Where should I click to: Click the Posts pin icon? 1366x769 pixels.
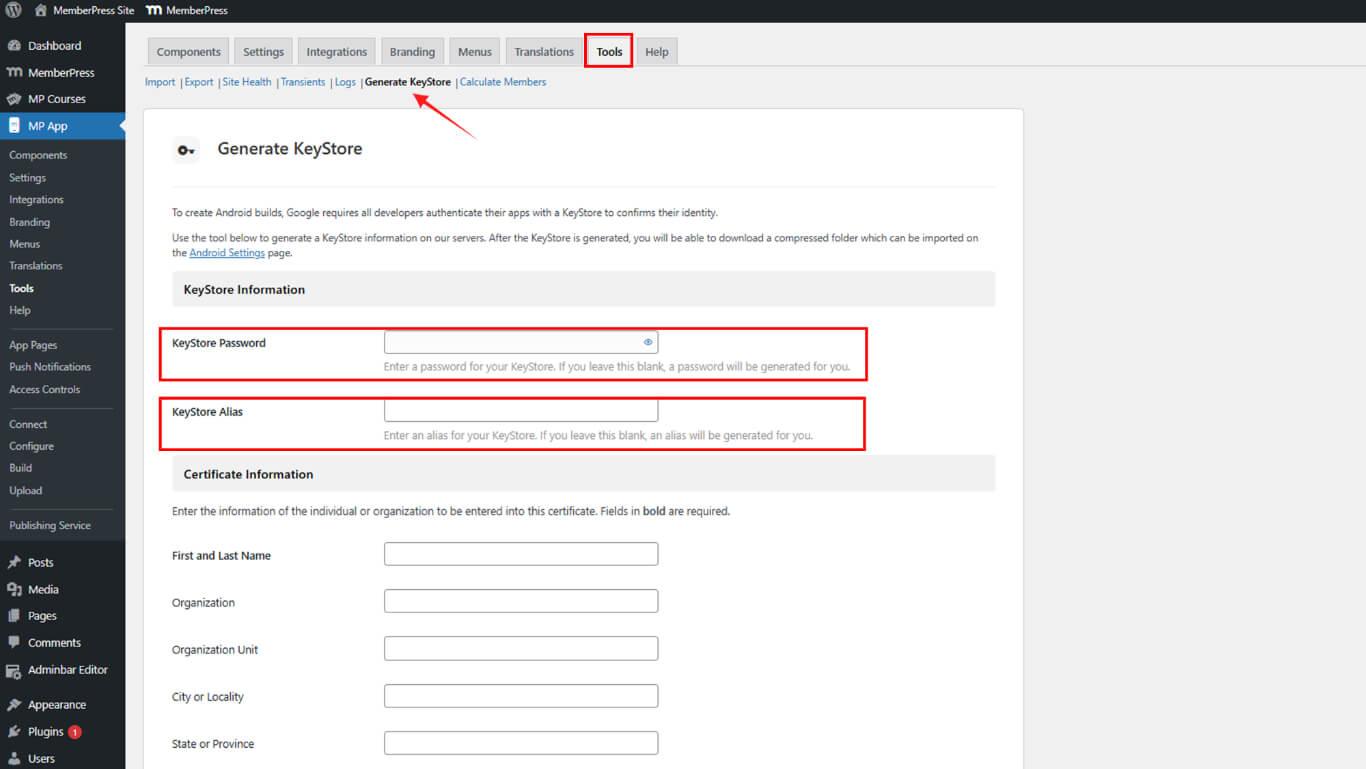14,563
